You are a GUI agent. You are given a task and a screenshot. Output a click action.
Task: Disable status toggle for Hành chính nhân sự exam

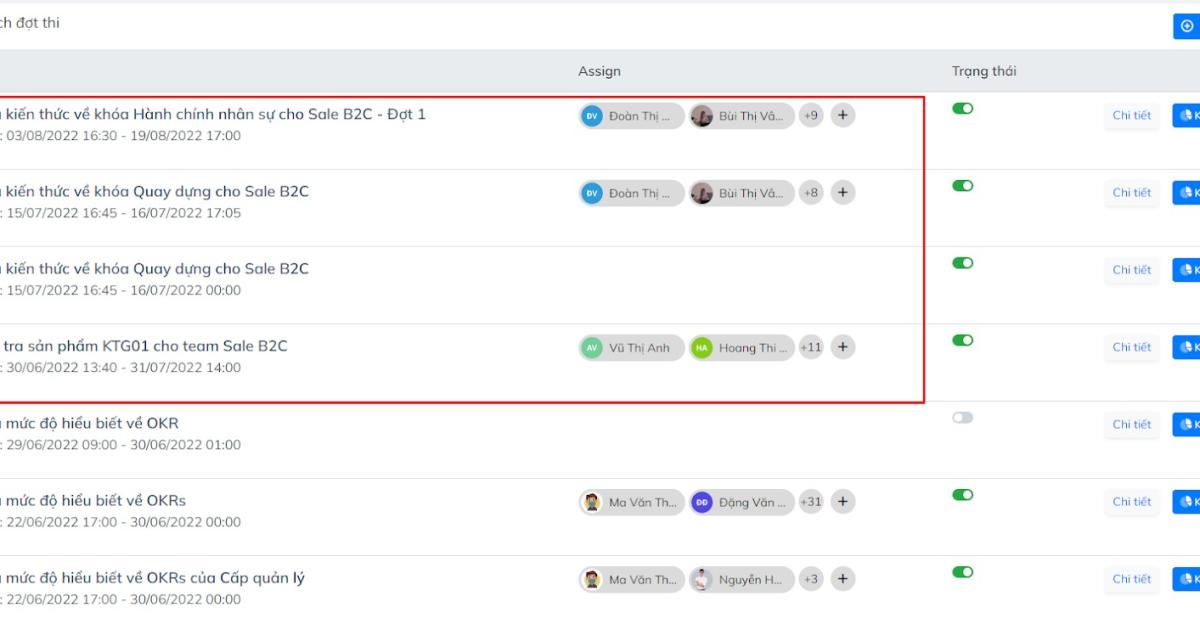point(962,108)
